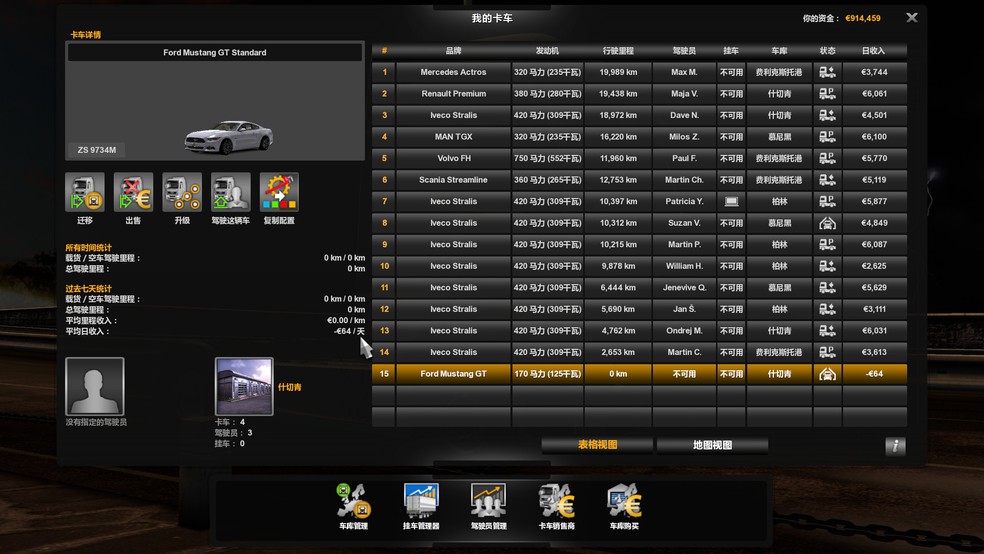Select Volvo FH brand cell
984x554 pixels.
[x=453, y=158]
